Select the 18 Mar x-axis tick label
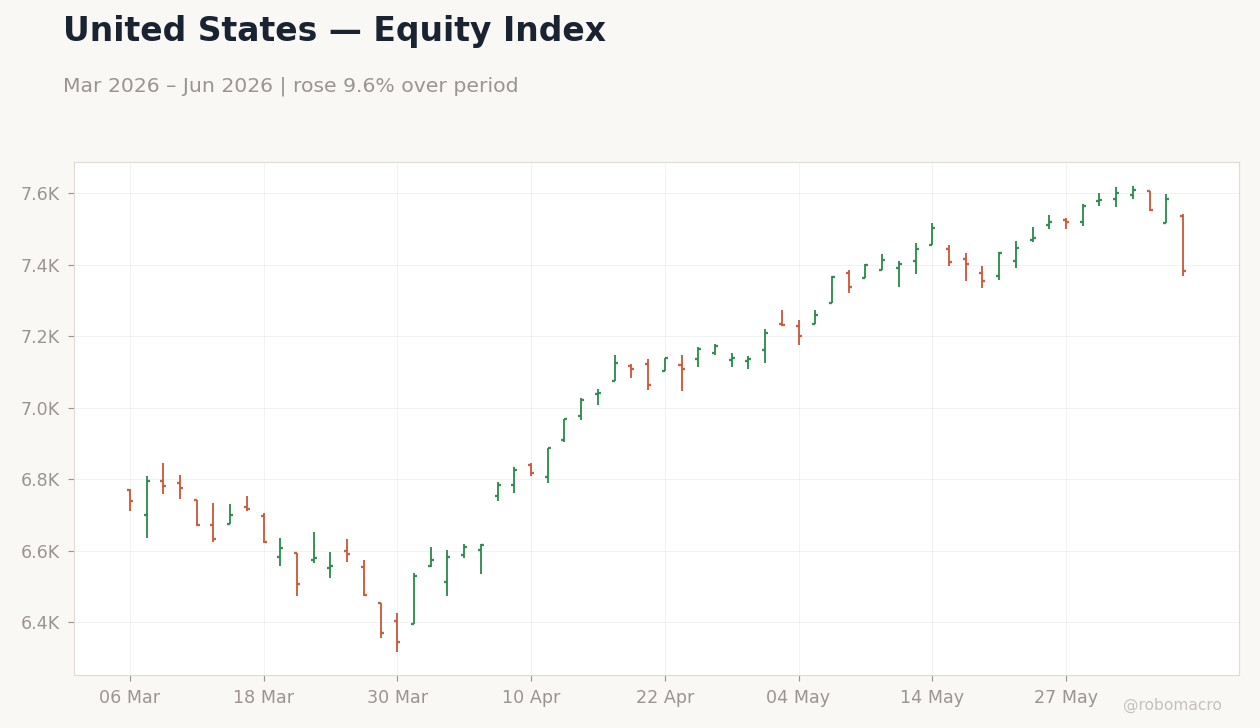 [263, 698]
